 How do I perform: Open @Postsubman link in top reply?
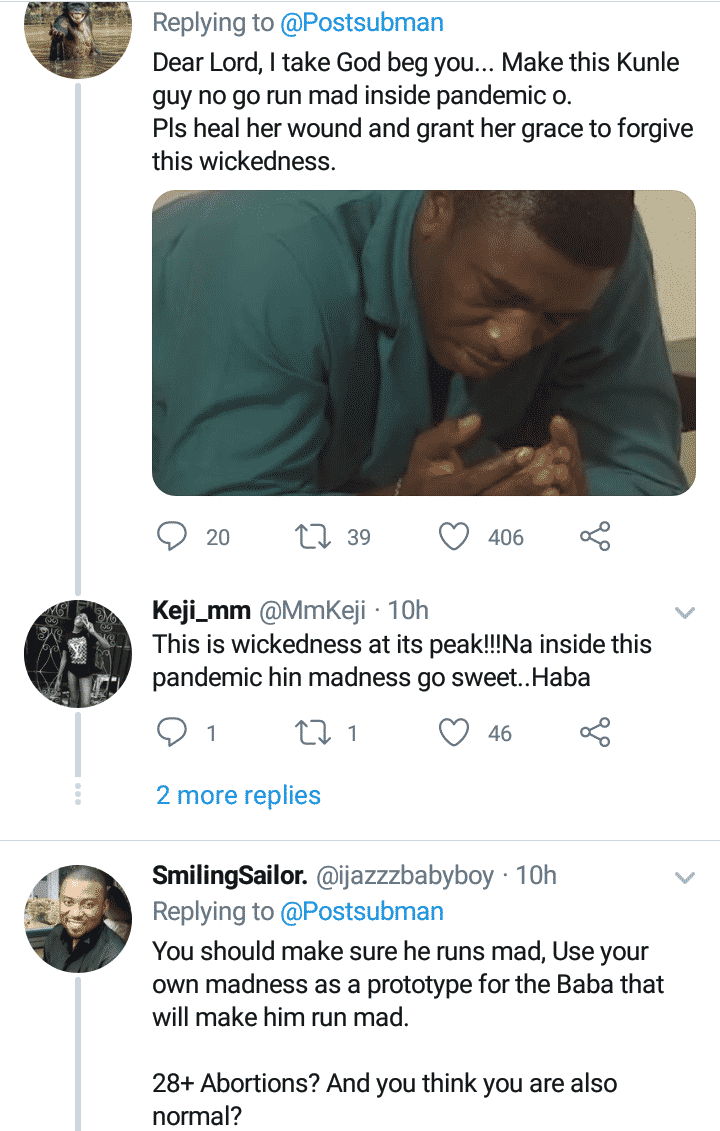tap(362, 22)
